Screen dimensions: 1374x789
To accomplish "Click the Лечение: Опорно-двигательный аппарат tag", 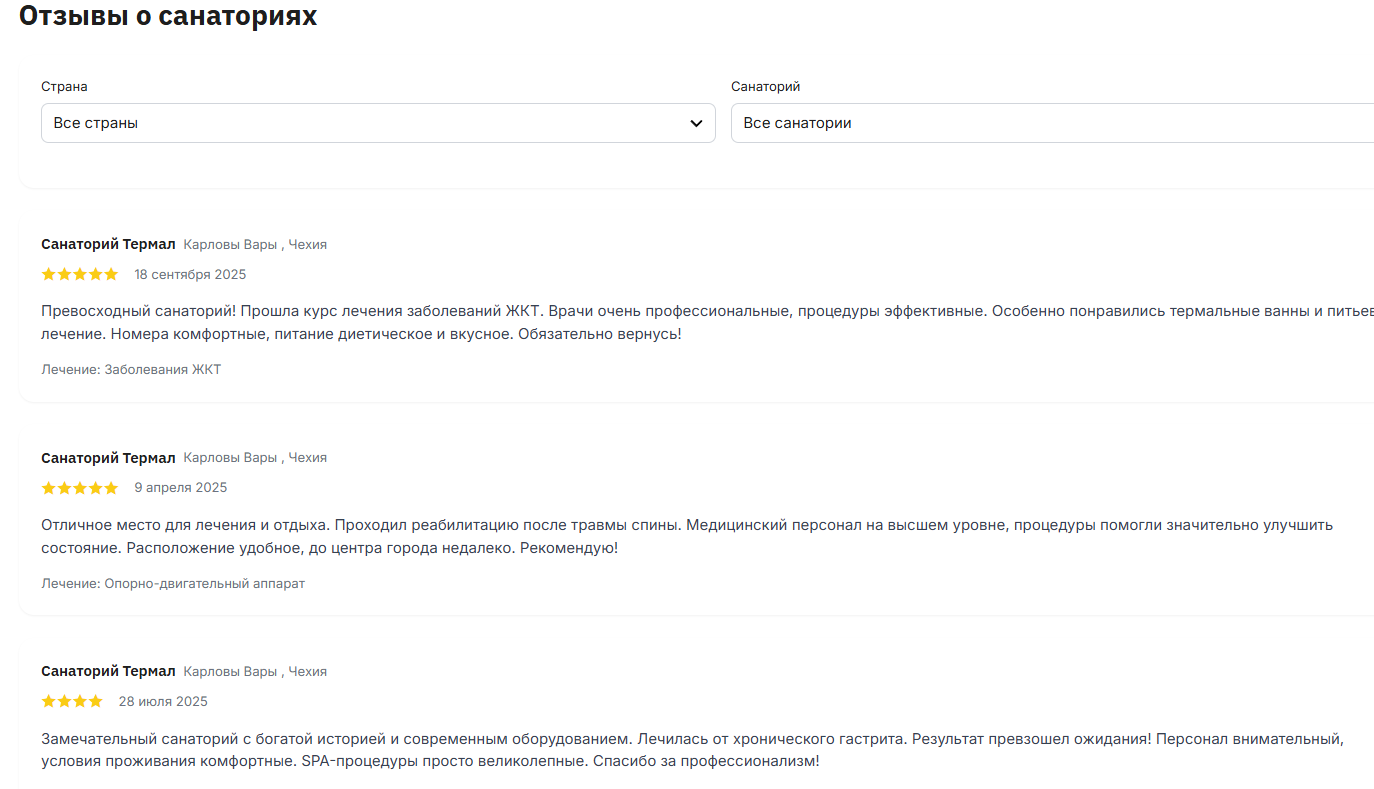I will tap(173, 584).
